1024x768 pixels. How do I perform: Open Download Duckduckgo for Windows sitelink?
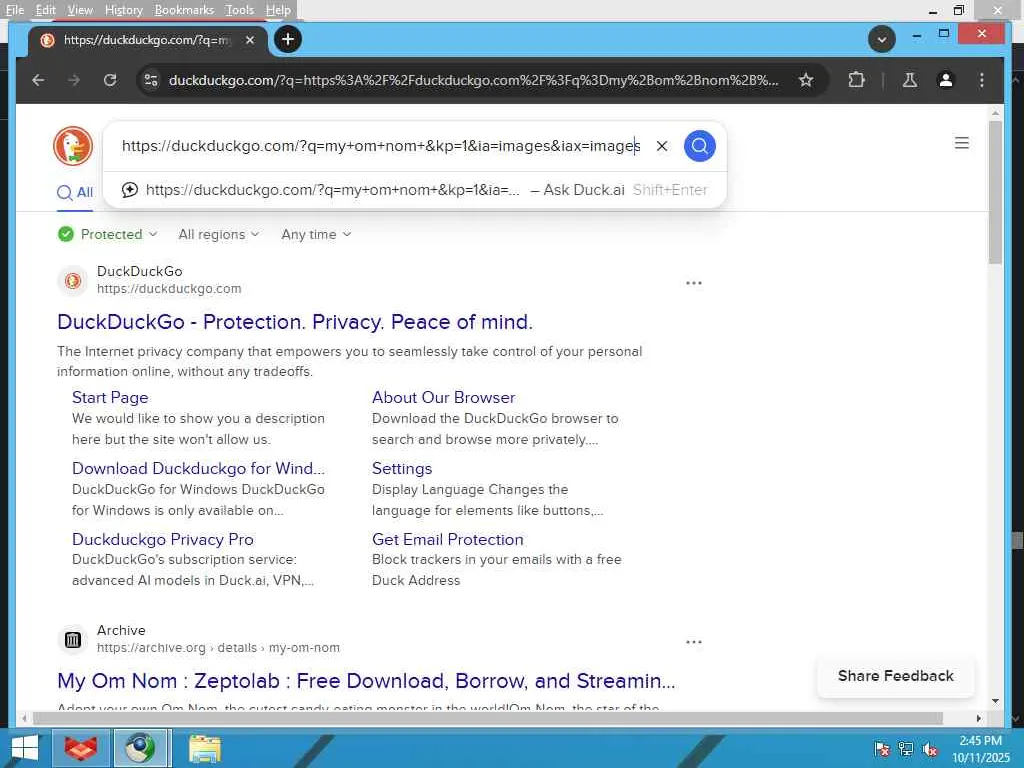(x=198, y=468)
